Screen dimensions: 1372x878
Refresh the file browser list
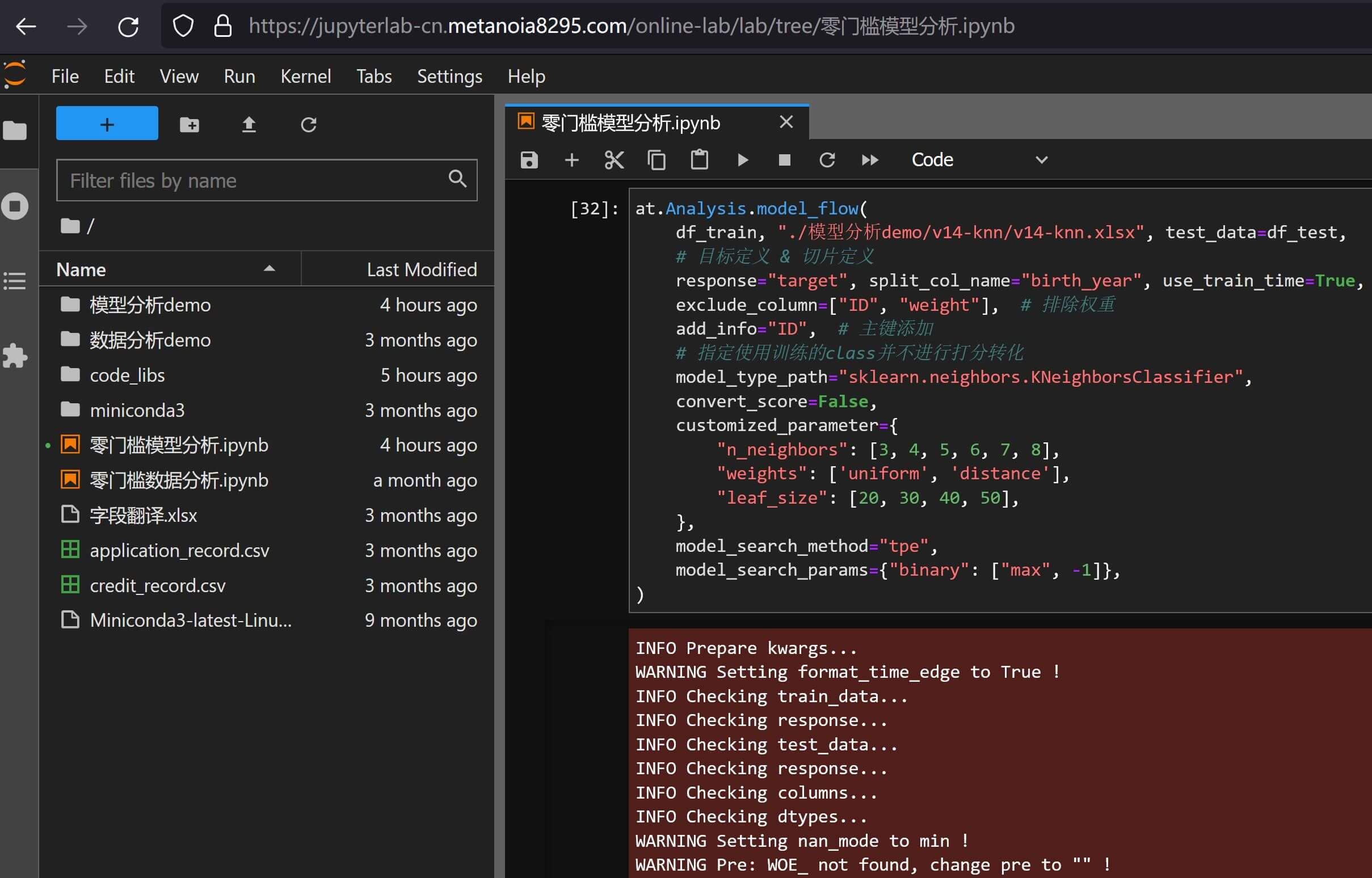(309, 124)
